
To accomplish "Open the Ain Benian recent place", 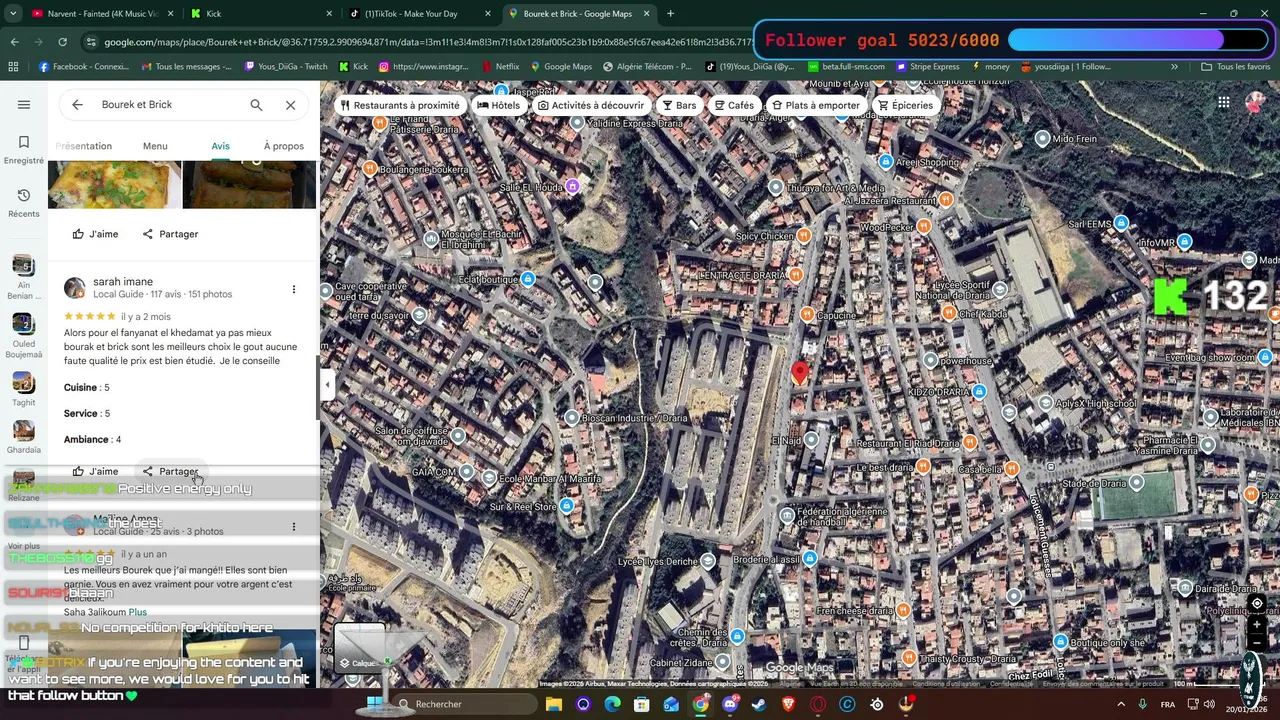I will 23,276.
